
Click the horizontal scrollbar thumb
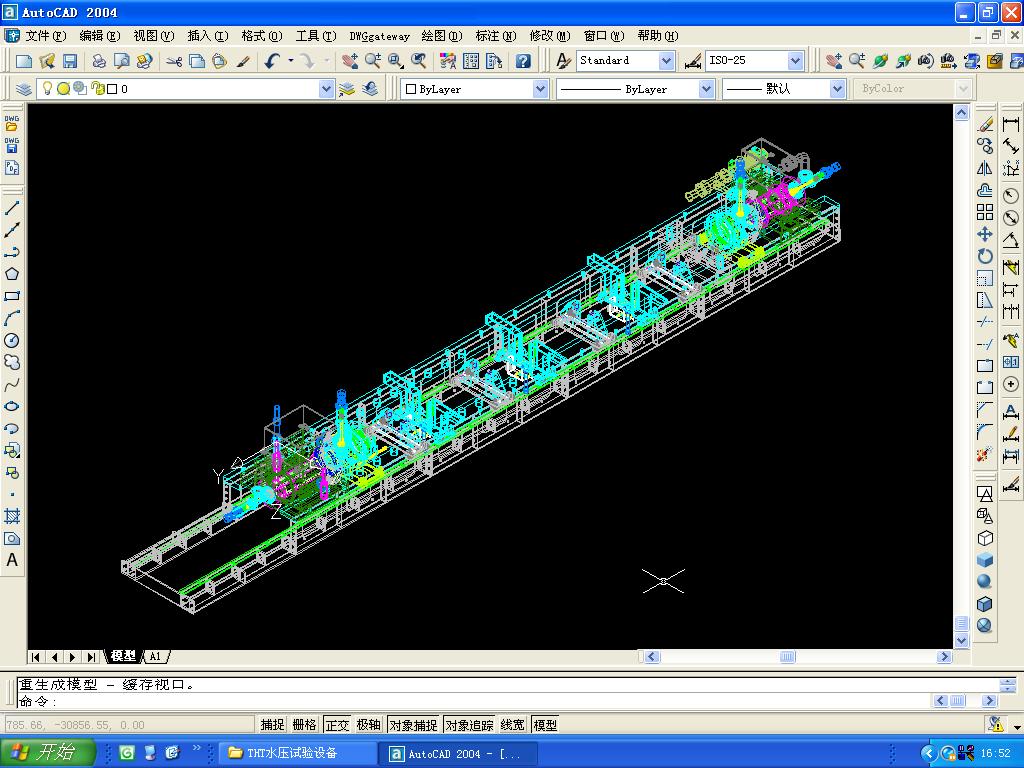point(788,656)
